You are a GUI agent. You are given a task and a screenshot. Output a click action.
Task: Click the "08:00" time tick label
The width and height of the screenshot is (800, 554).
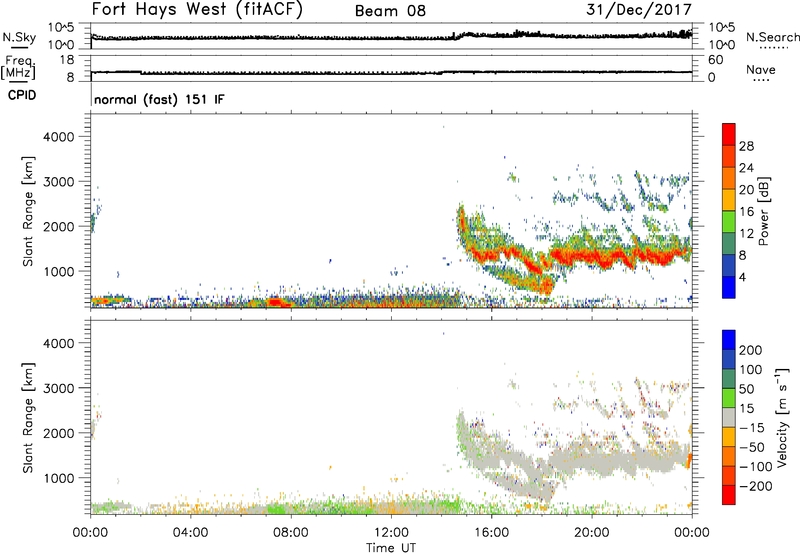[290, 533]
